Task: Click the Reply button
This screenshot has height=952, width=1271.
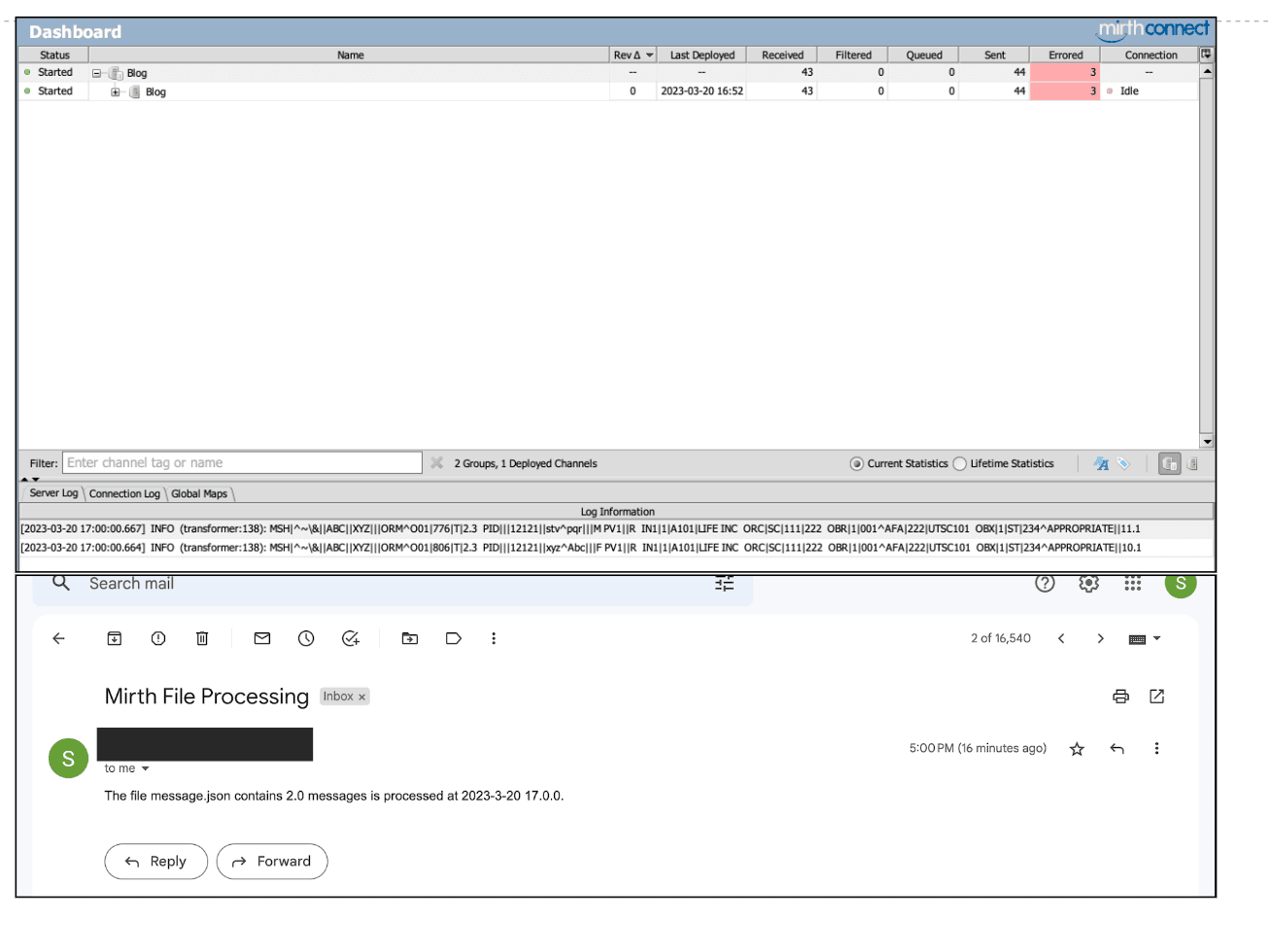Action: [x=156, y=862]
